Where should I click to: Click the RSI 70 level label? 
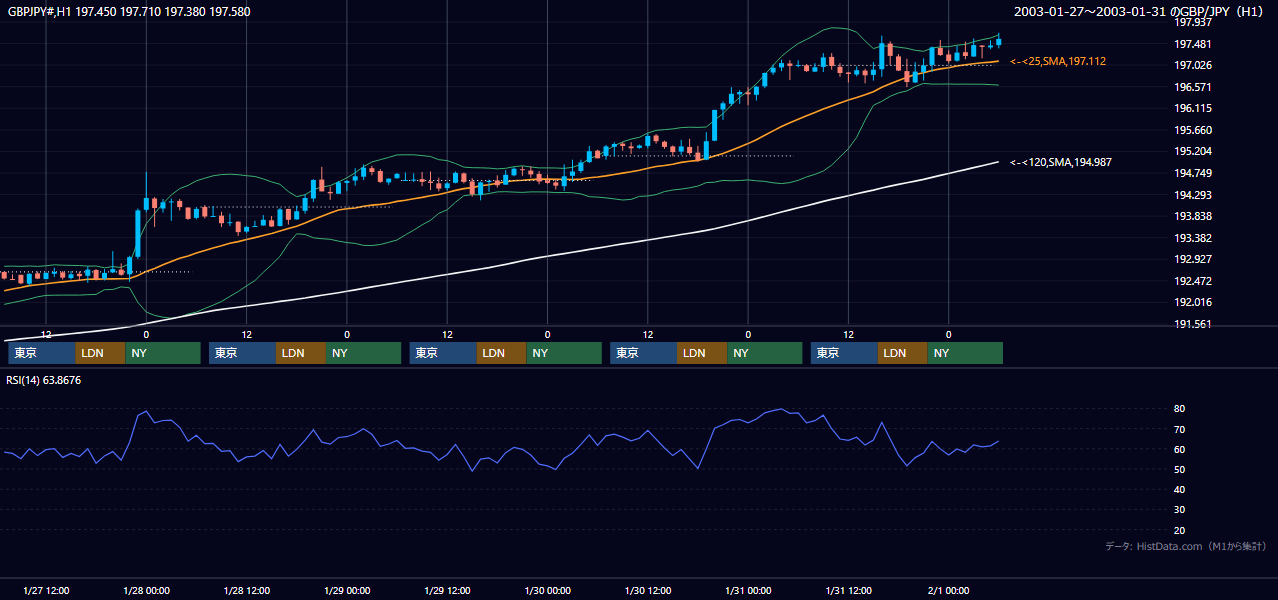(1180, 429)
